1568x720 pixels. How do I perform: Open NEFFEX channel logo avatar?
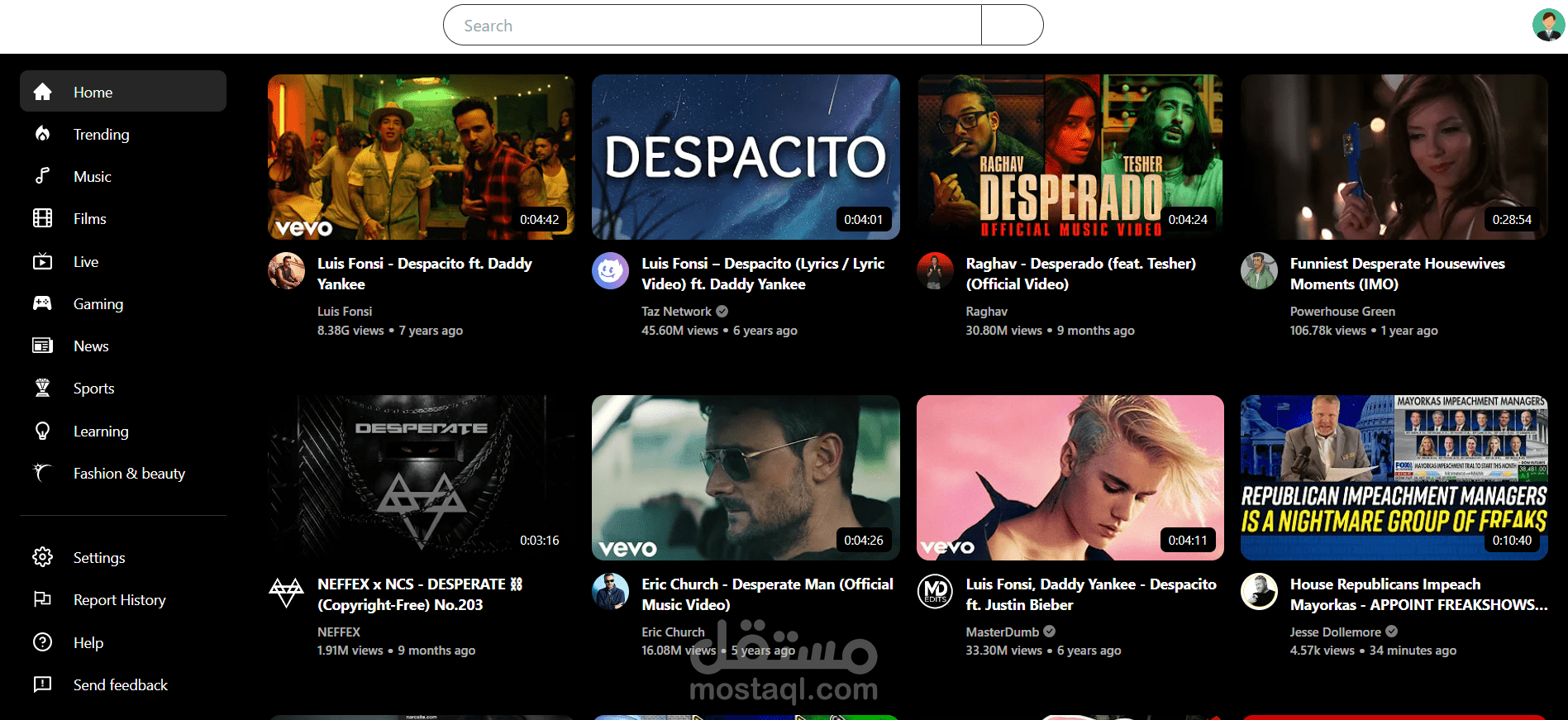[286, 591]
